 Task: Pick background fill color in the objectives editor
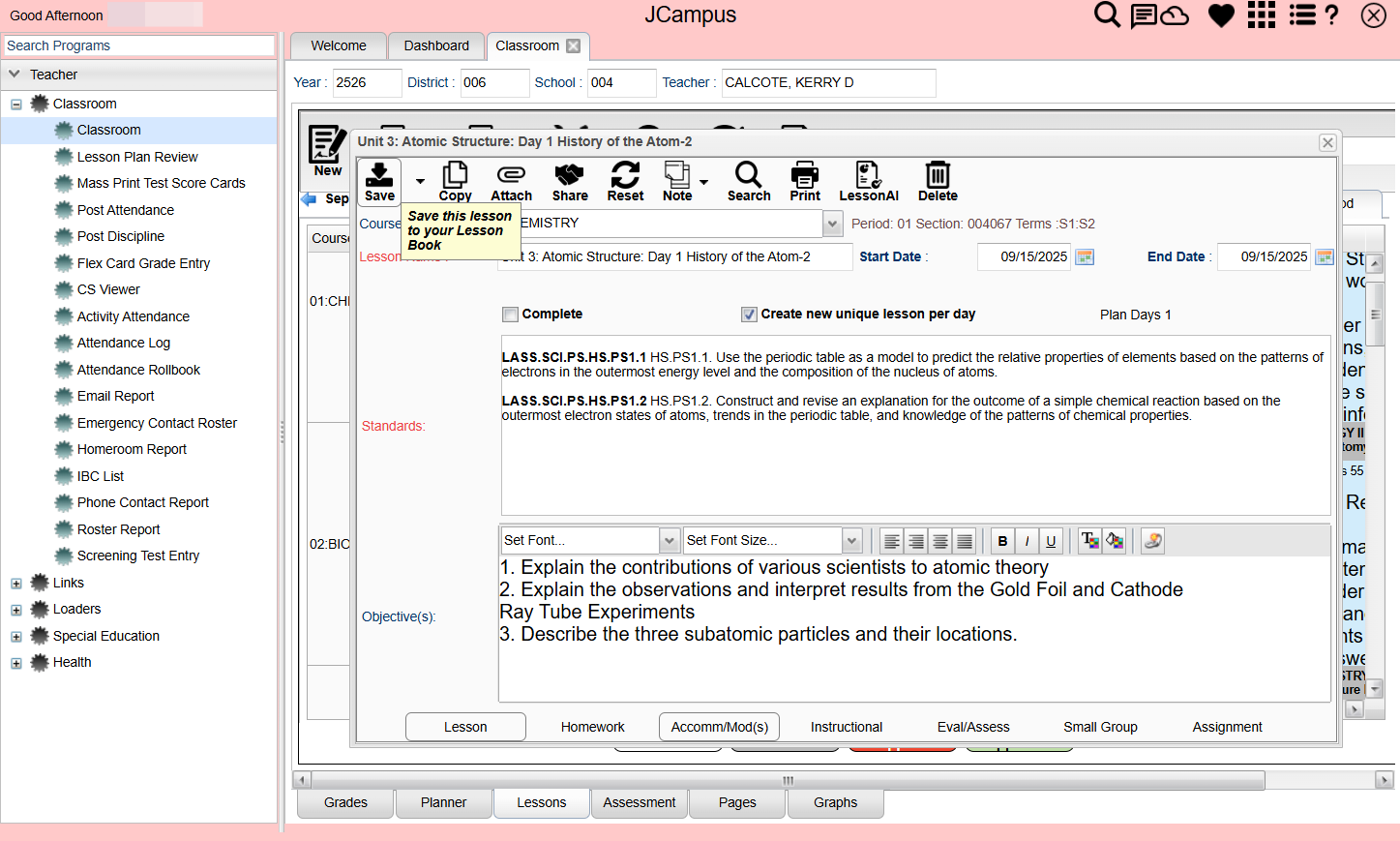[x=1115, y=541]
